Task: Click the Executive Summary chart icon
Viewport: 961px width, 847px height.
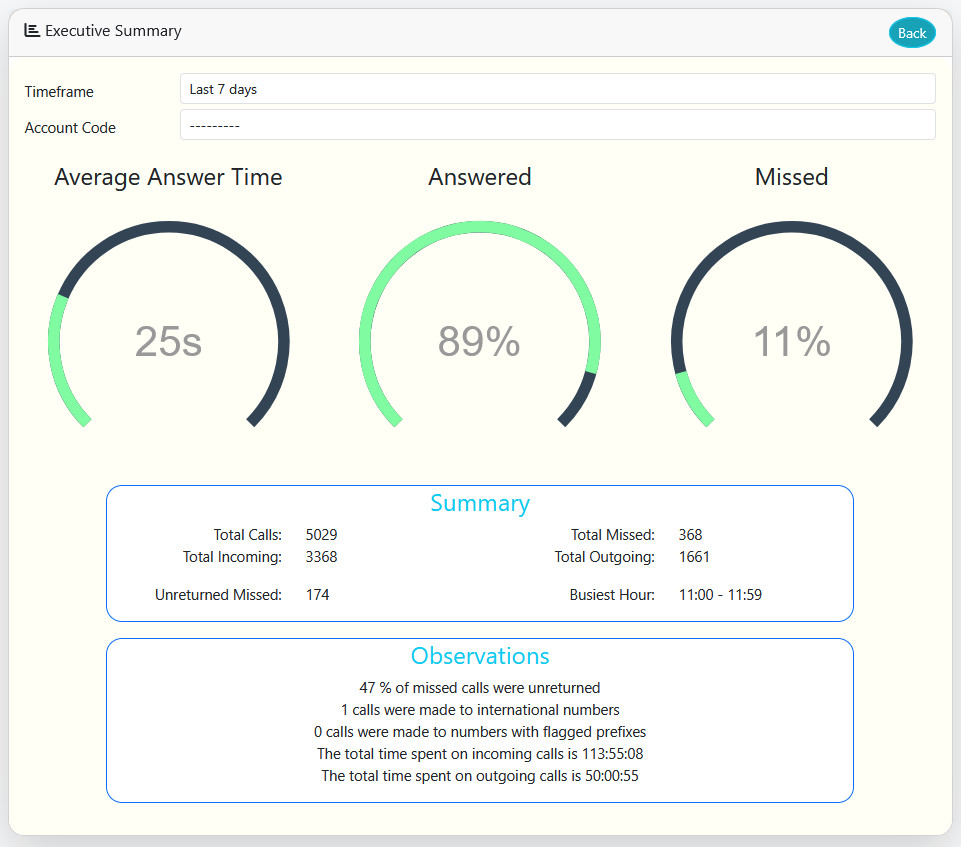Action: pyautogui.click(x=32, y=31)
